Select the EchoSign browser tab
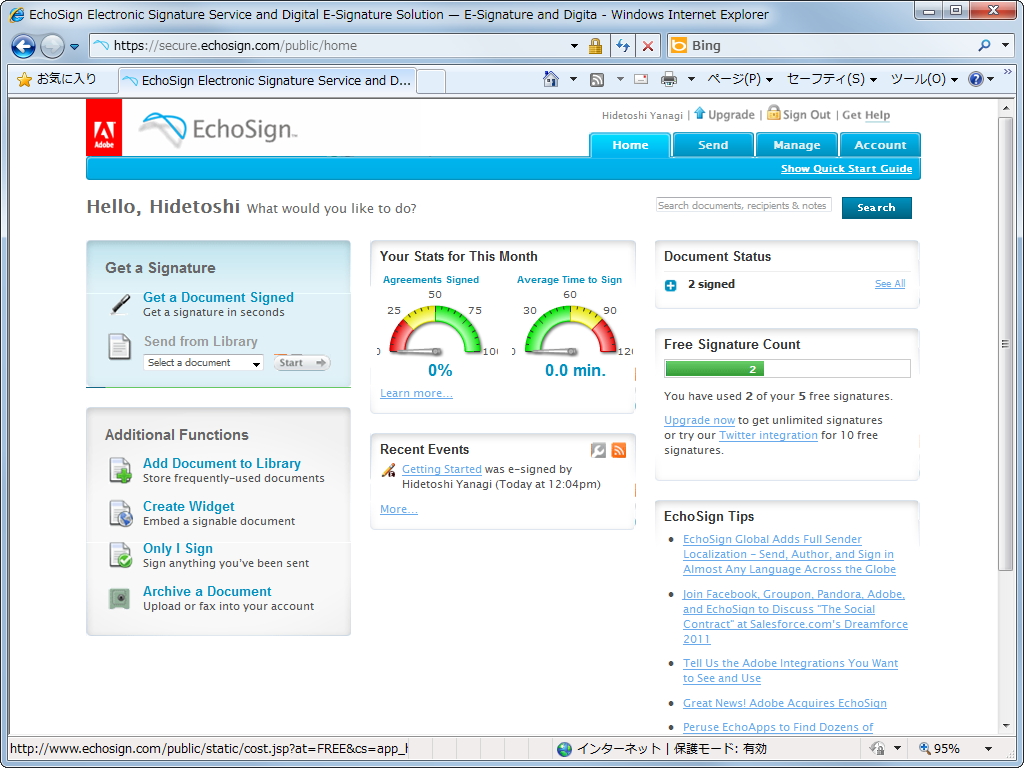The image size is (1024, 768). pos(267,81)
